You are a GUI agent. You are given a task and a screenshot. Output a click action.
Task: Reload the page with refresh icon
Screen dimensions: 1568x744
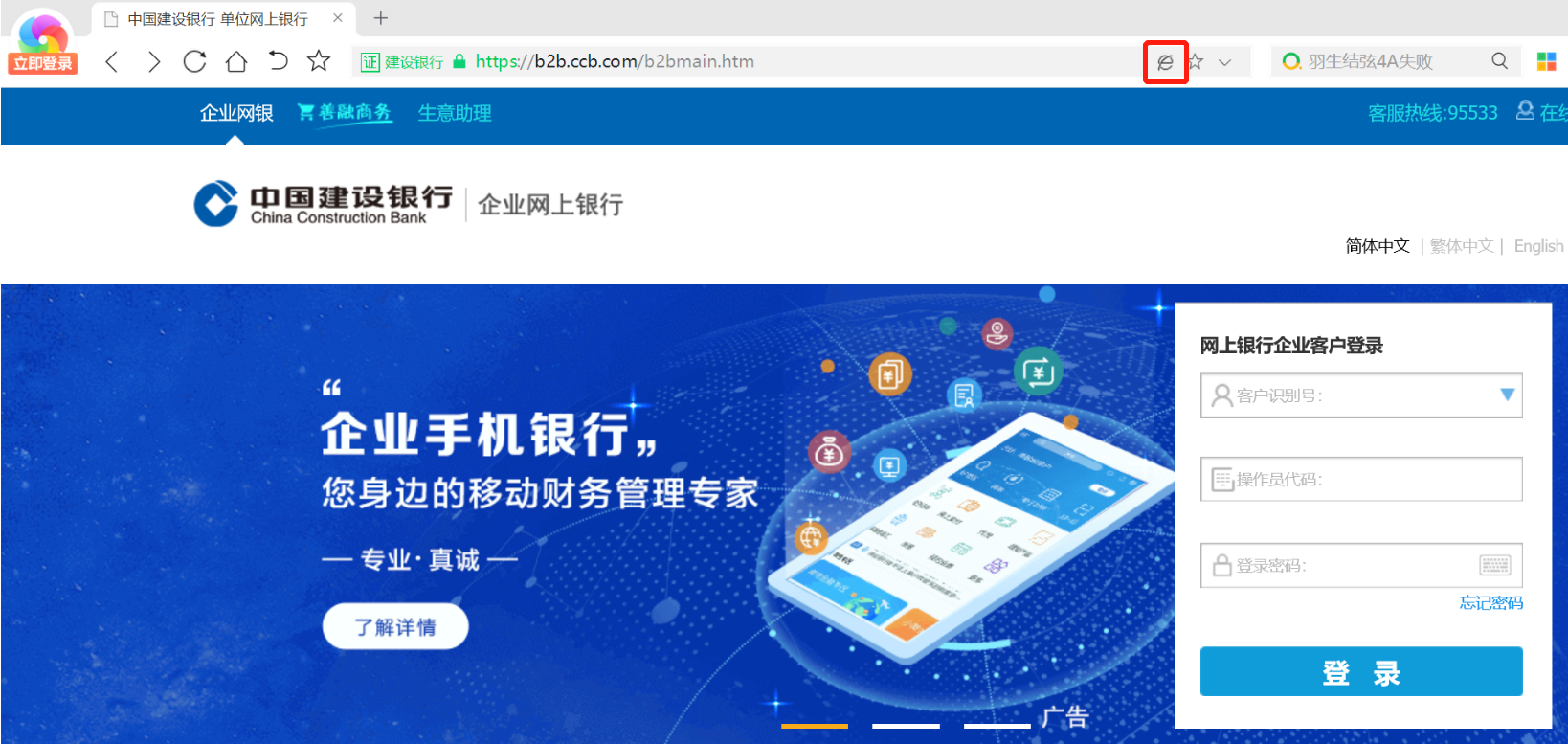pos(194,62)
